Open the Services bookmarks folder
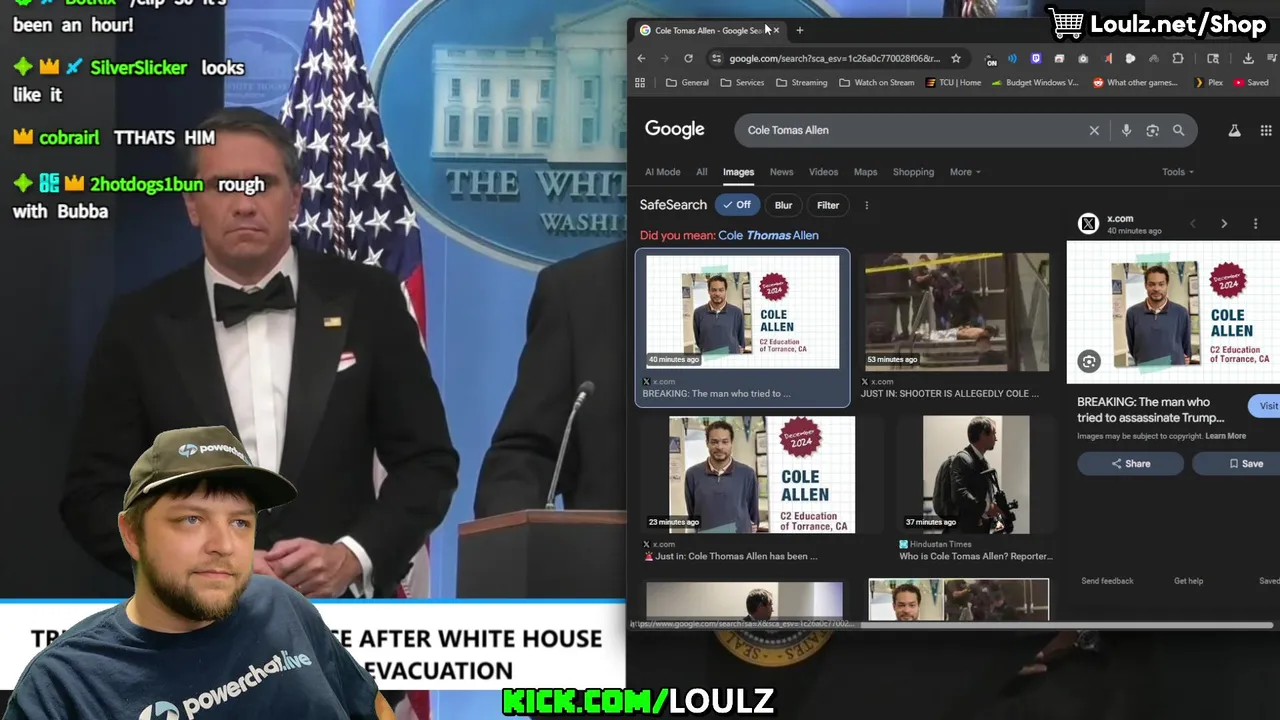Screen dimensions: 1280x720 click(x=742, y=83)
